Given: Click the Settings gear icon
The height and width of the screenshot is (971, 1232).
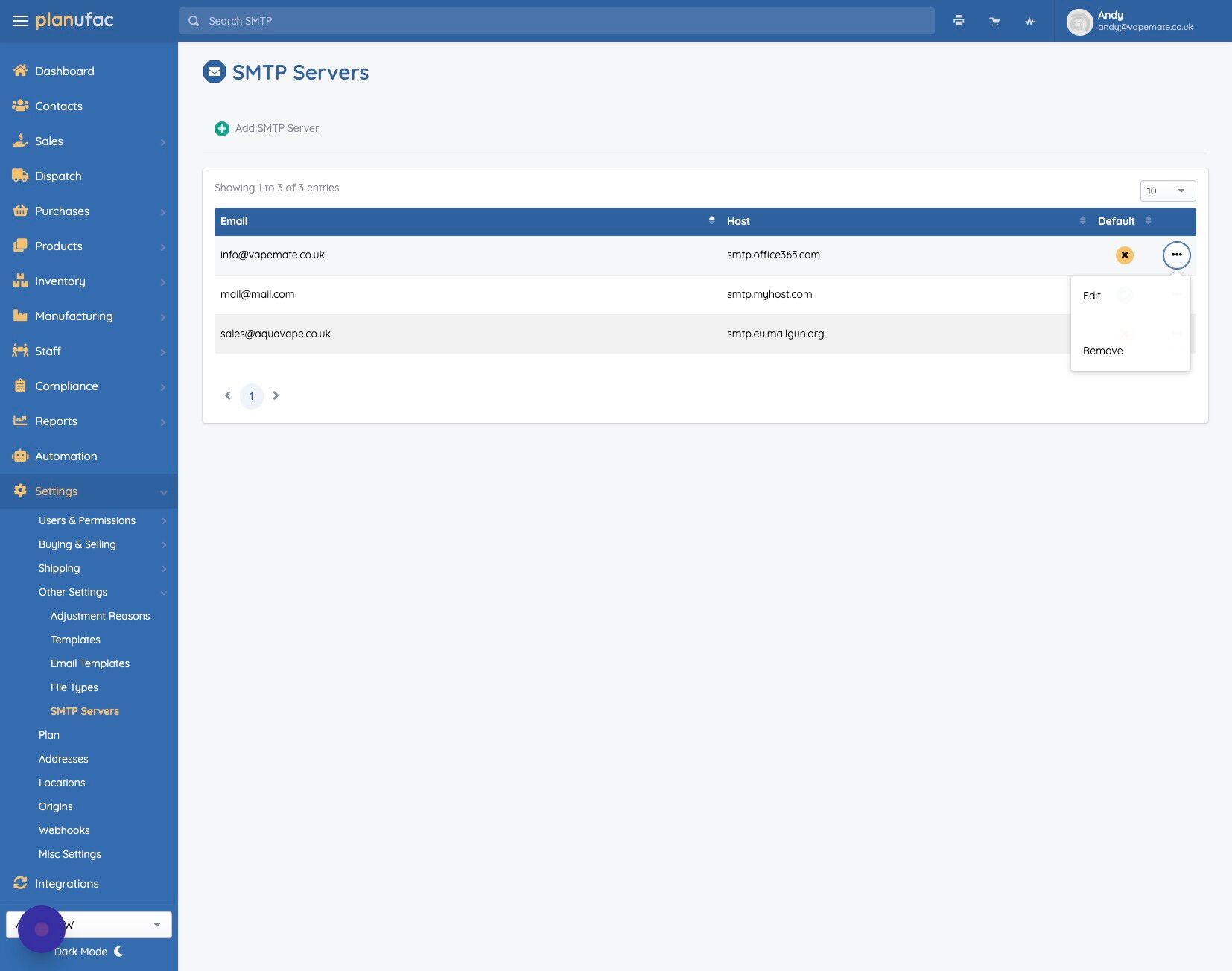Looking at the screenshot, I should click(x=20, y=491).
